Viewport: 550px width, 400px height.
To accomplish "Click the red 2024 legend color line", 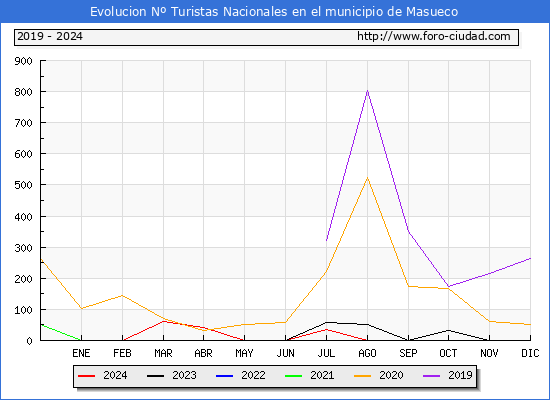I will 87,376.
